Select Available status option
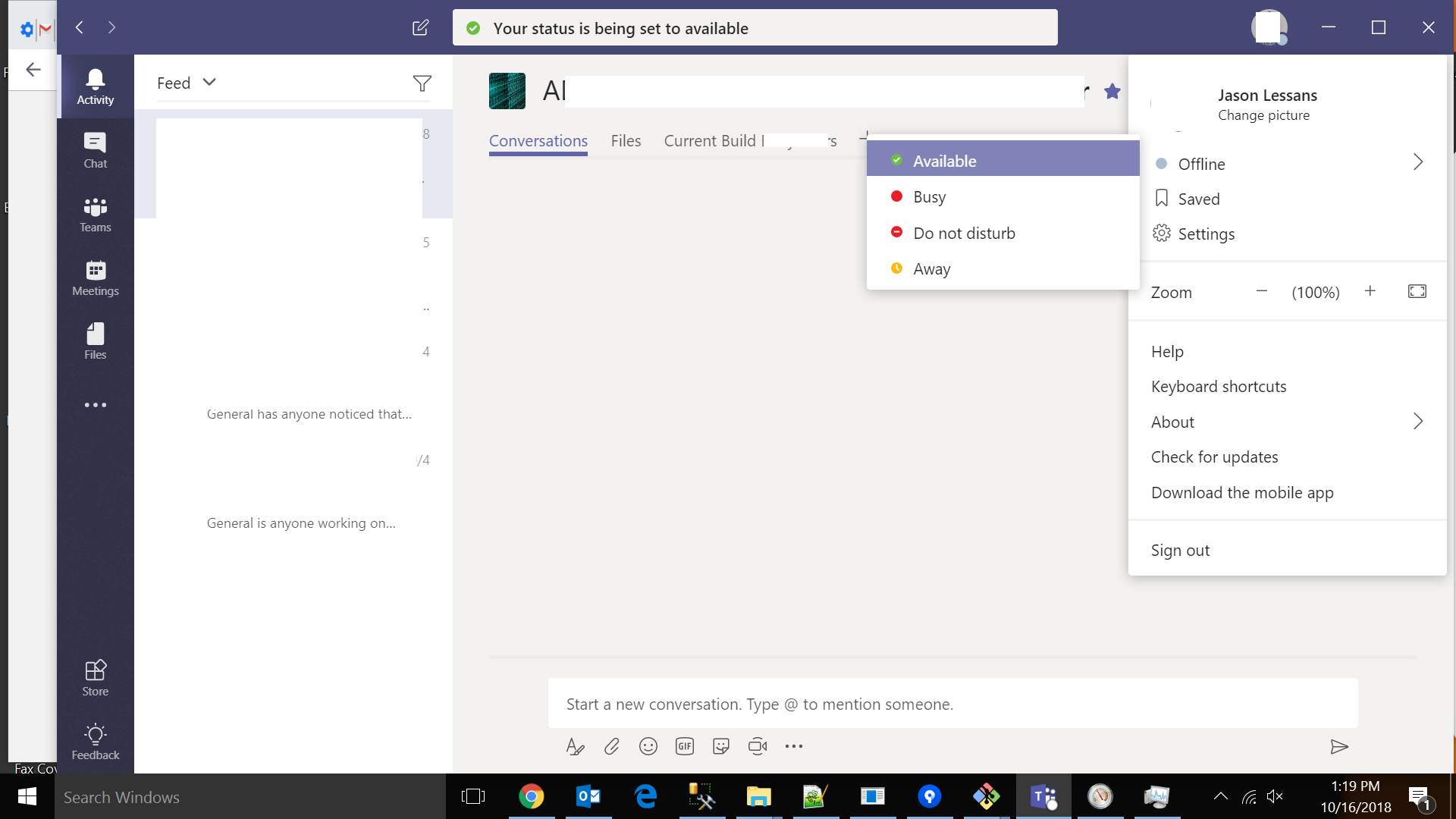The image size is (1456, 819). click(x=1002, y=159)
